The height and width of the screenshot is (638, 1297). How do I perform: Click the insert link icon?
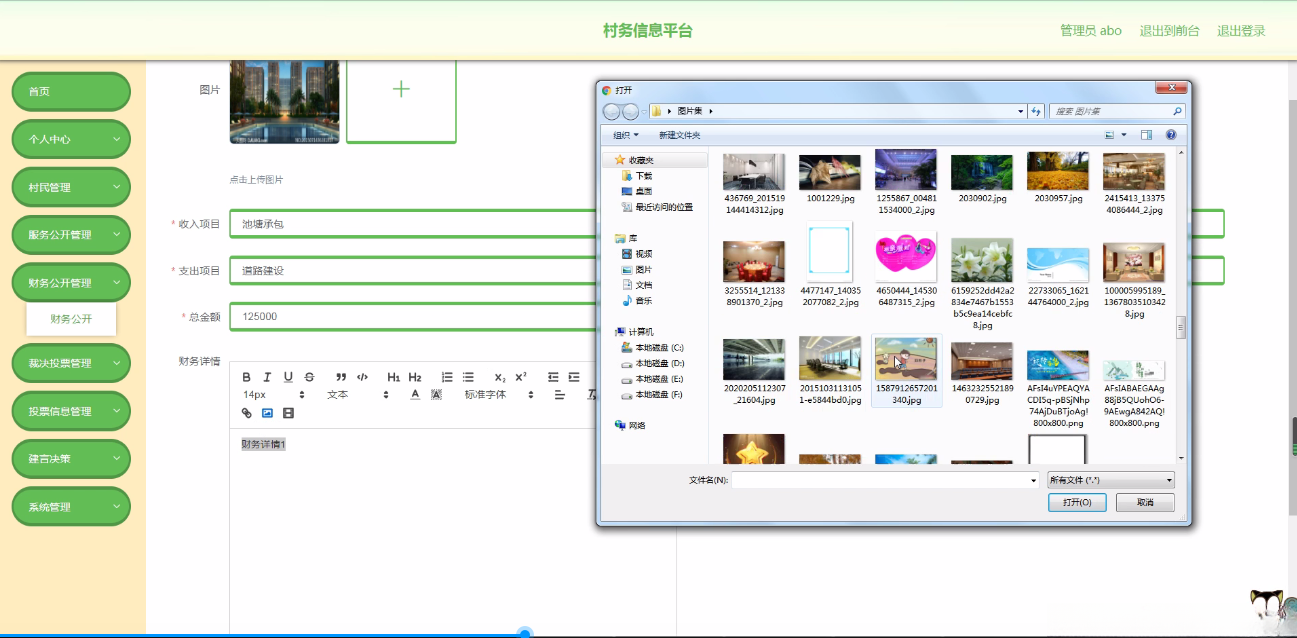tap(246, 412)
